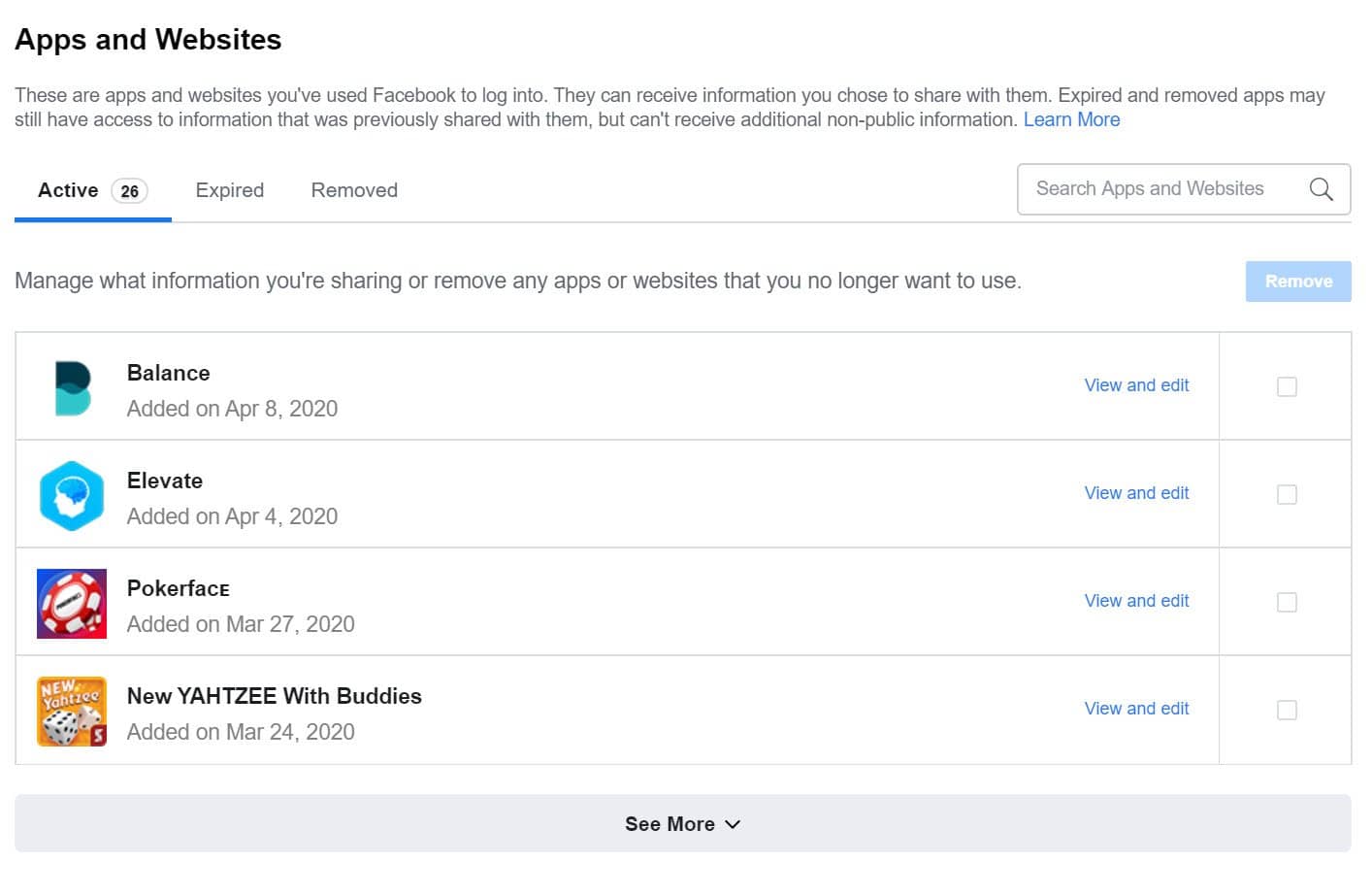The width and height of the screenshot is (1372, 896).
Task: Mark the New YAHTZEE With Buddies checkbox
Action: 1287,711
